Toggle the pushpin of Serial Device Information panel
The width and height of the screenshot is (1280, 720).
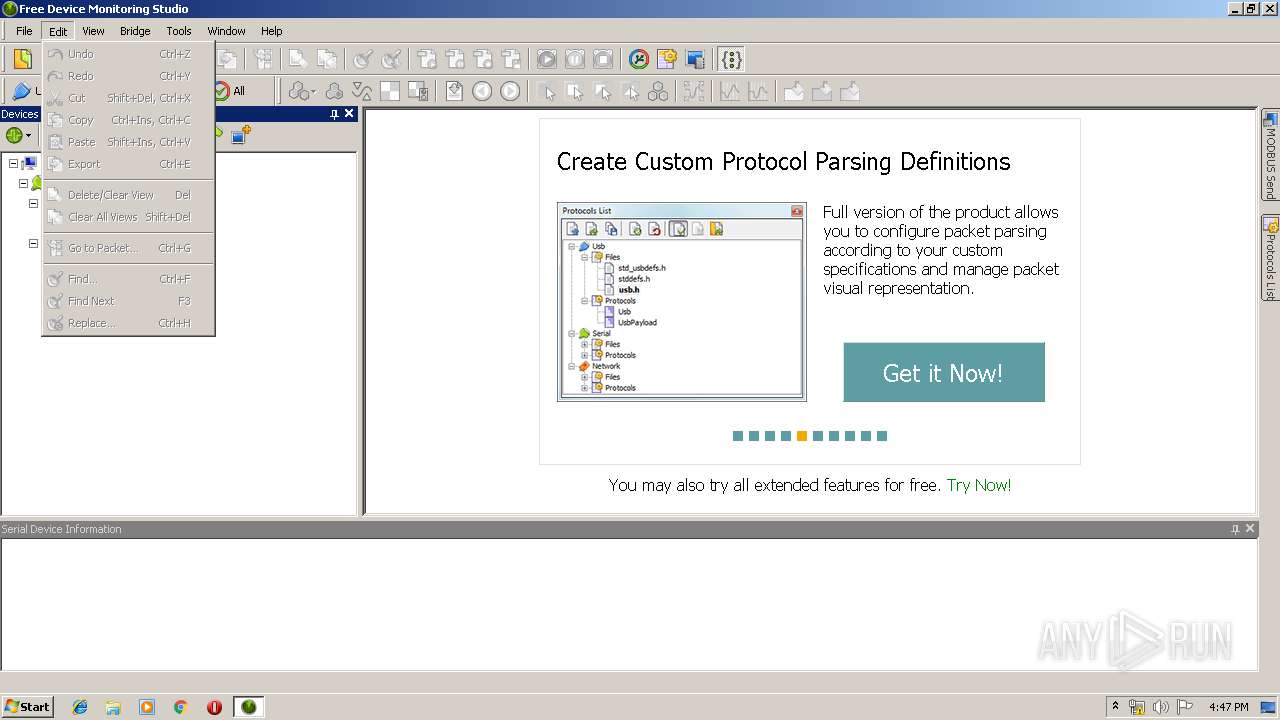click(x=1235, y=529)
